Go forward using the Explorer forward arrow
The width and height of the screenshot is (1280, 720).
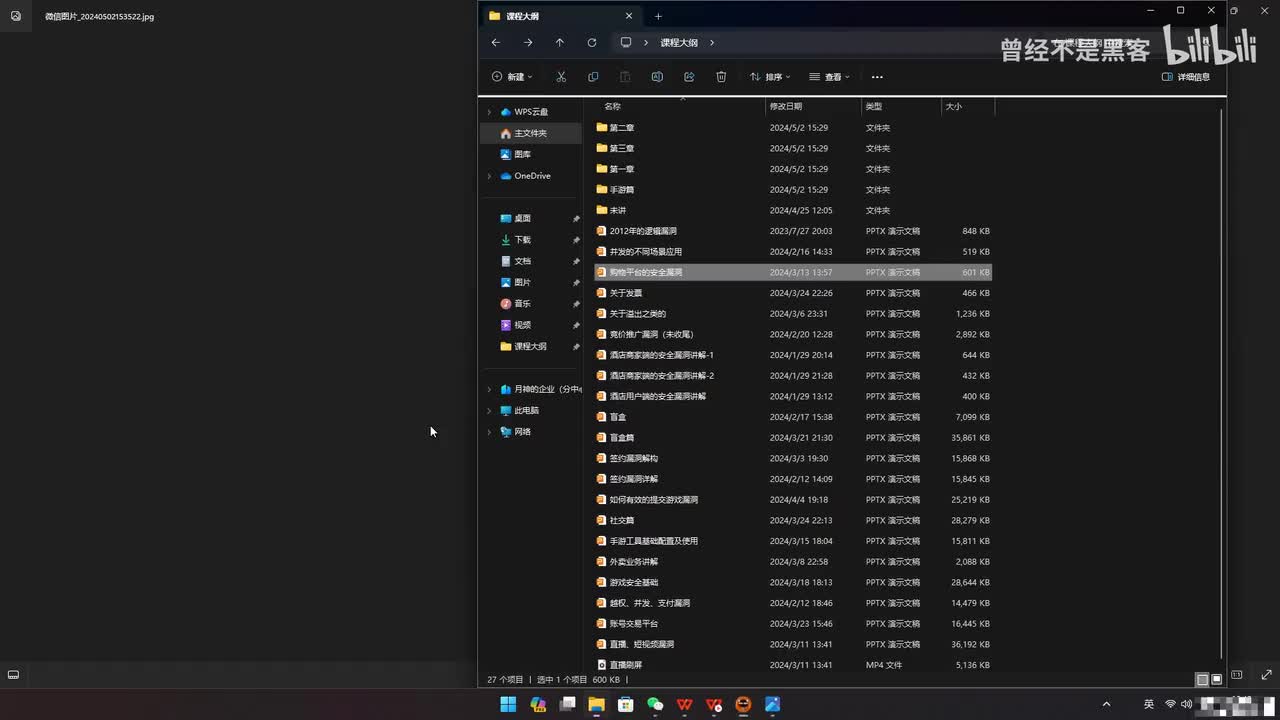pyautogui.click(x=528, y=43)
